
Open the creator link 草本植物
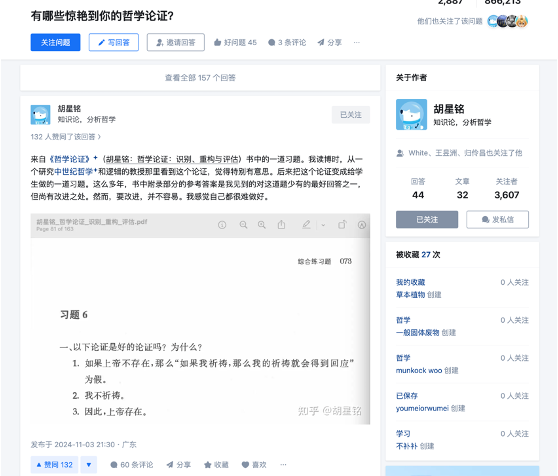(x=410, y=295)
